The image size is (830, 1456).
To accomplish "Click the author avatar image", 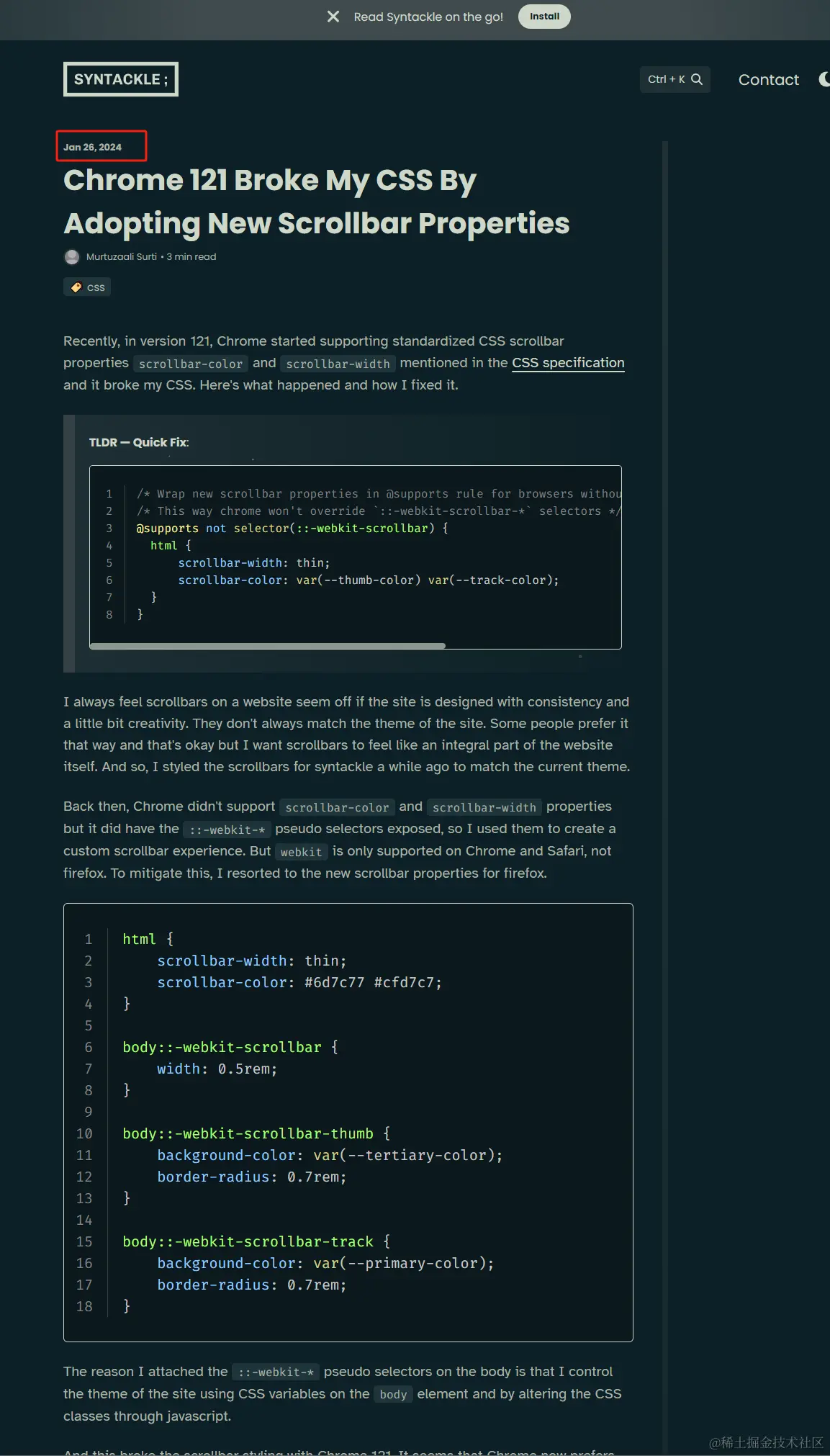I will pos(72,257).
